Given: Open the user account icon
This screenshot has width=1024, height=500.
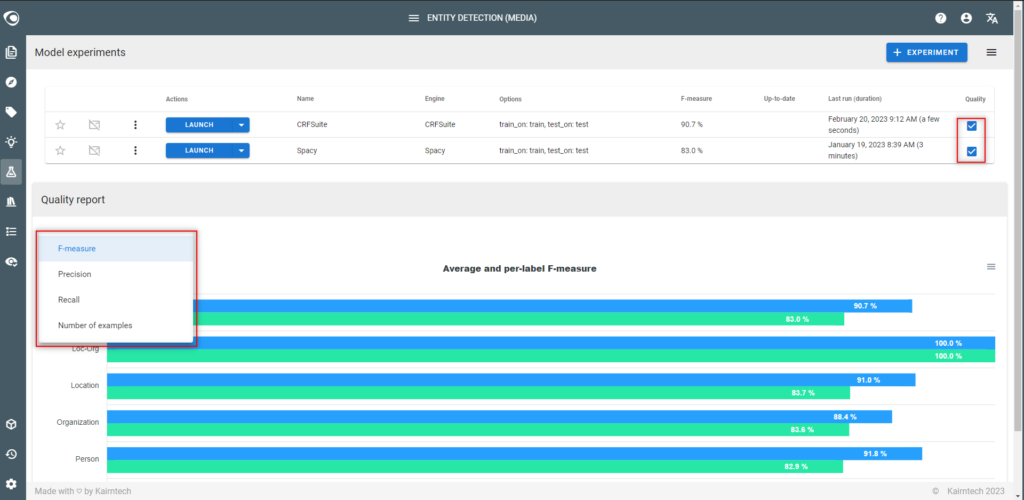Looking at the screenshot, I should click(967, 18).
